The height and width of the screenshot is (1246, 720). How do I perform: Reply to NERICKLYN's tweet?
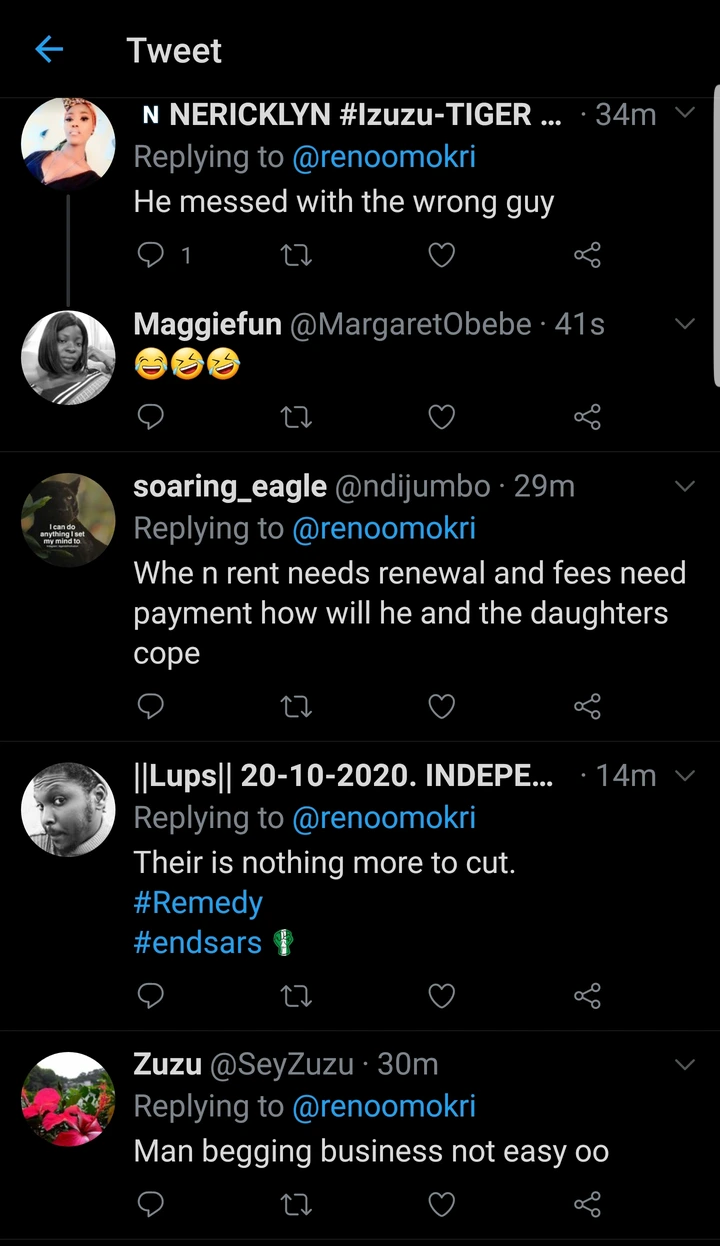pyautogui.click(x=150, y=256)
